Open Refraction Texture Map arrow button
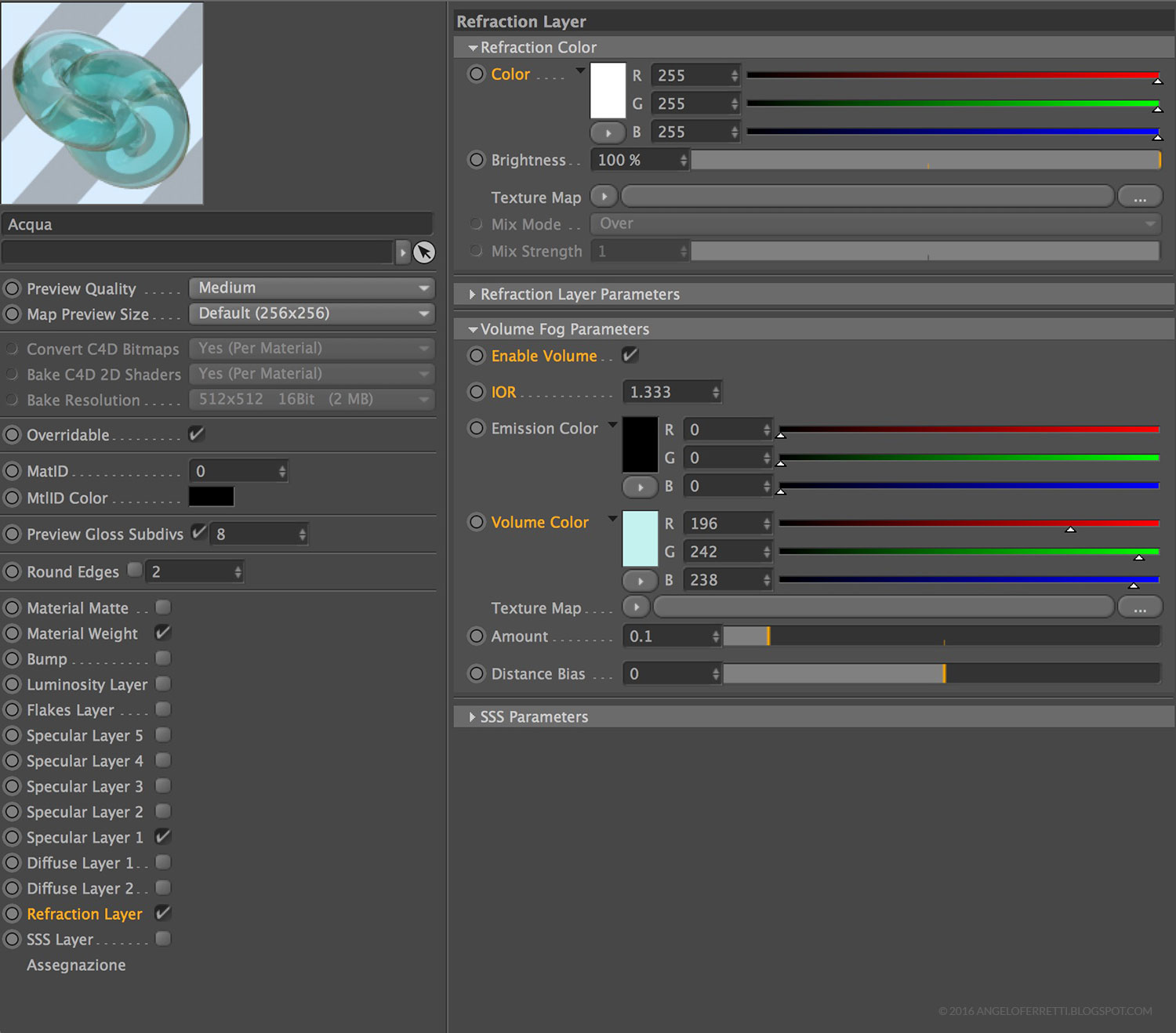The width and height of the screenshot is (1176, 1033). pos(604,196)
